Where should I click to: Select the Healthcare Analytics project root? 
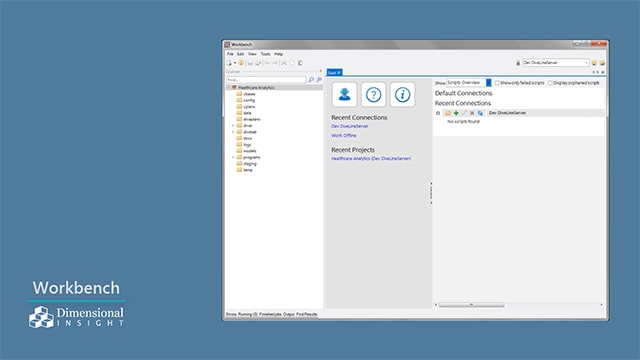256,88
